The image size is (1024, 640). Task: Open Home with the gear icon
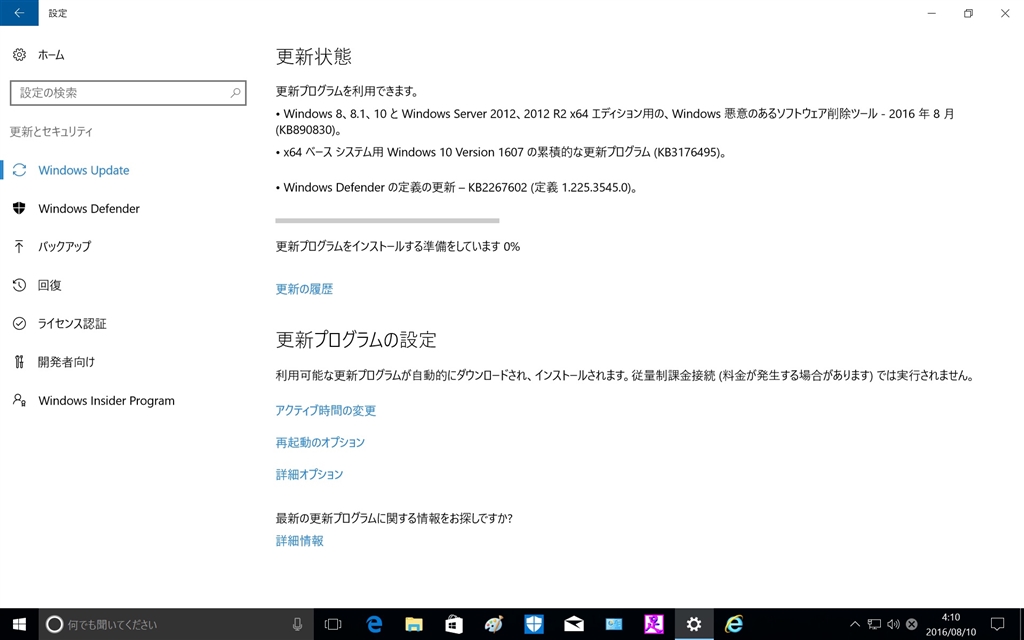[39, 55]
